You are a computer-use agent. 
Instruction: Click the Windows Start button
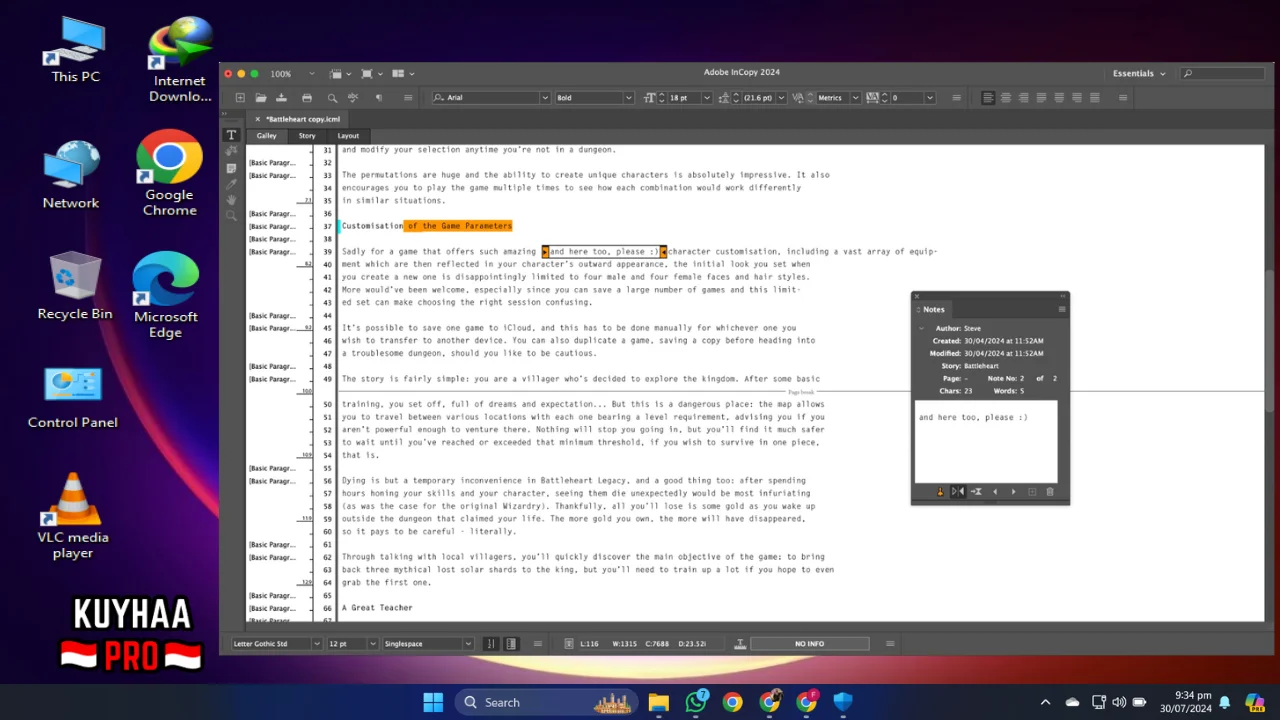pyautogui.click(x=433, y=702)
